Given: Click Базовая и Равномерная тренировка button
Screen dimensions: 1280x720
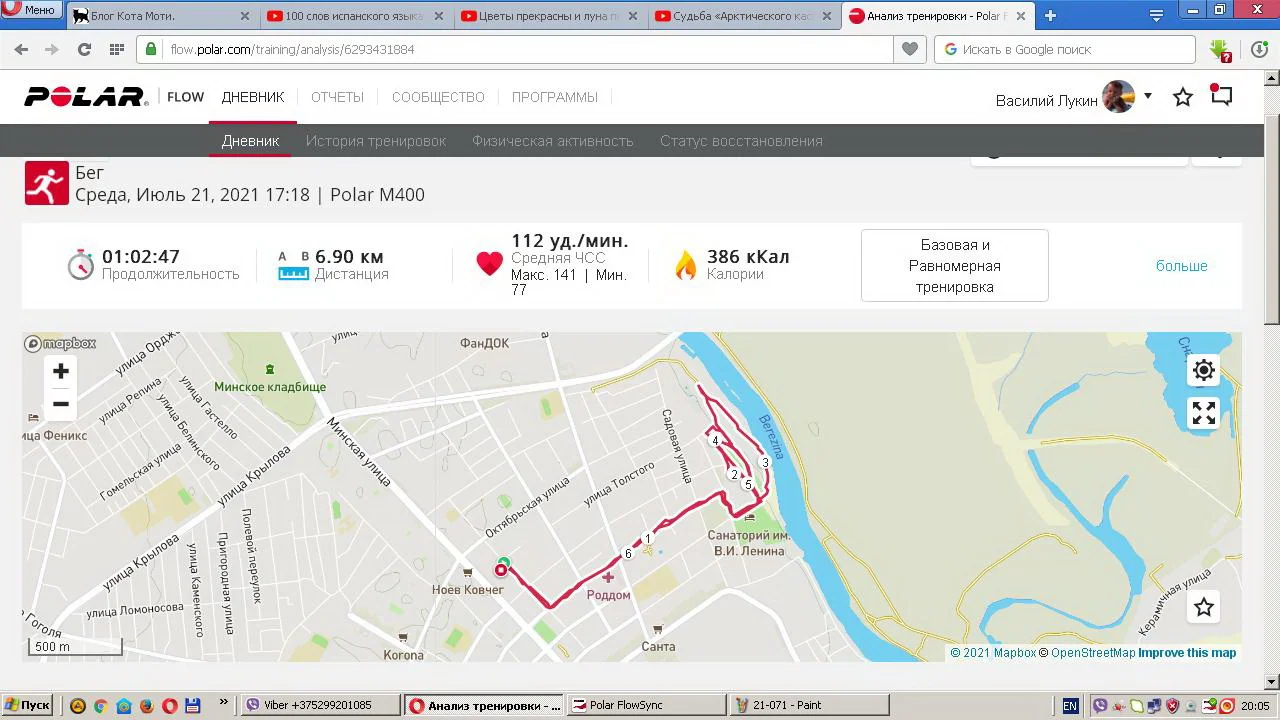Looking at the screenshot, I should [x=954, y=266].
